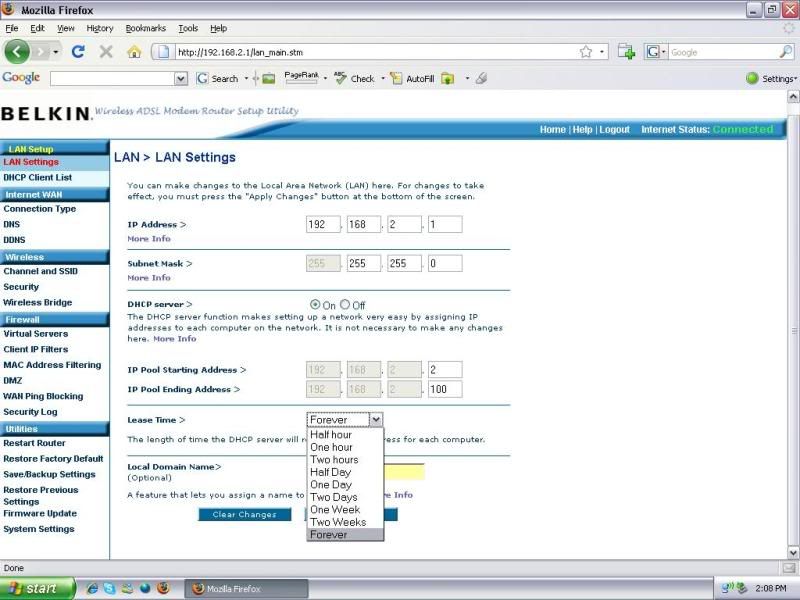
Task: Click the Windows Start button
Action: (x=37, y=588)
